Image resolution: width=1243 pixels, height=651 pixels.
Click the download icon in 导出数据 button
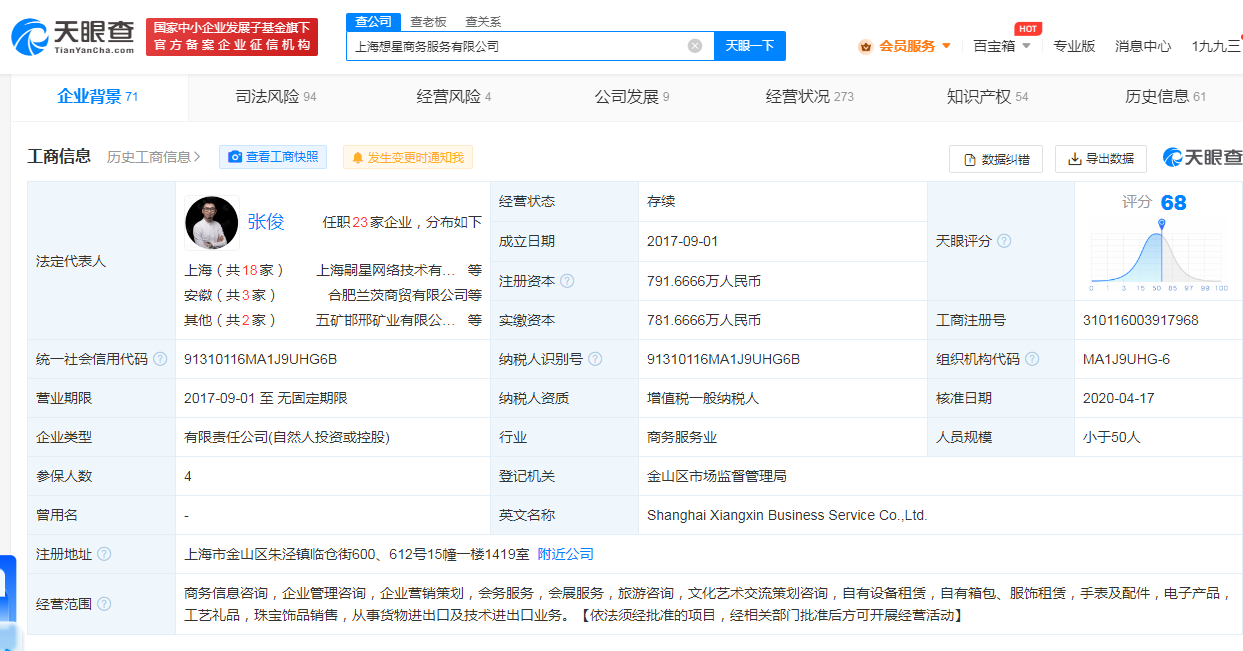tap(1075, 159)
